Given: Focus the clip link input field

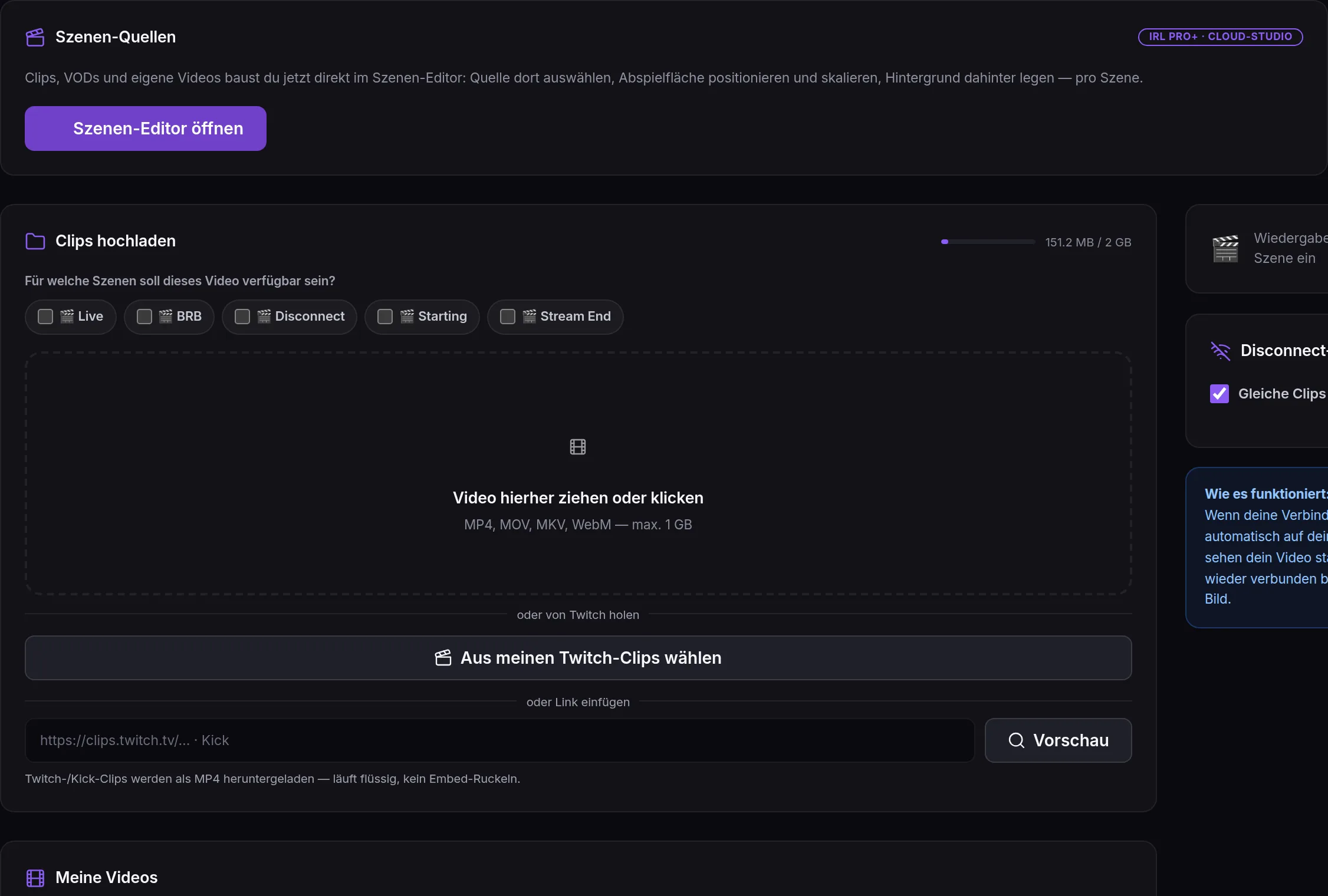Looking at the screenshot, I should [x=499, y=740].
